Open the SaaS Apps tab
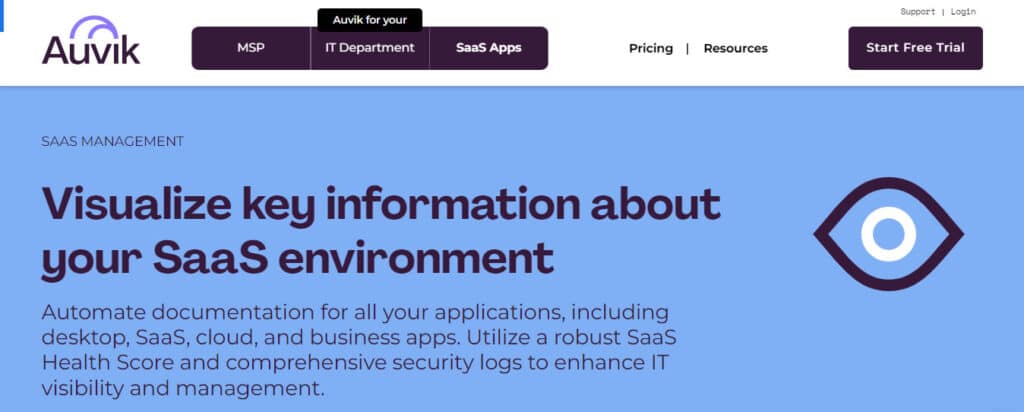1024x412 pixels. [x=488, y=48]
